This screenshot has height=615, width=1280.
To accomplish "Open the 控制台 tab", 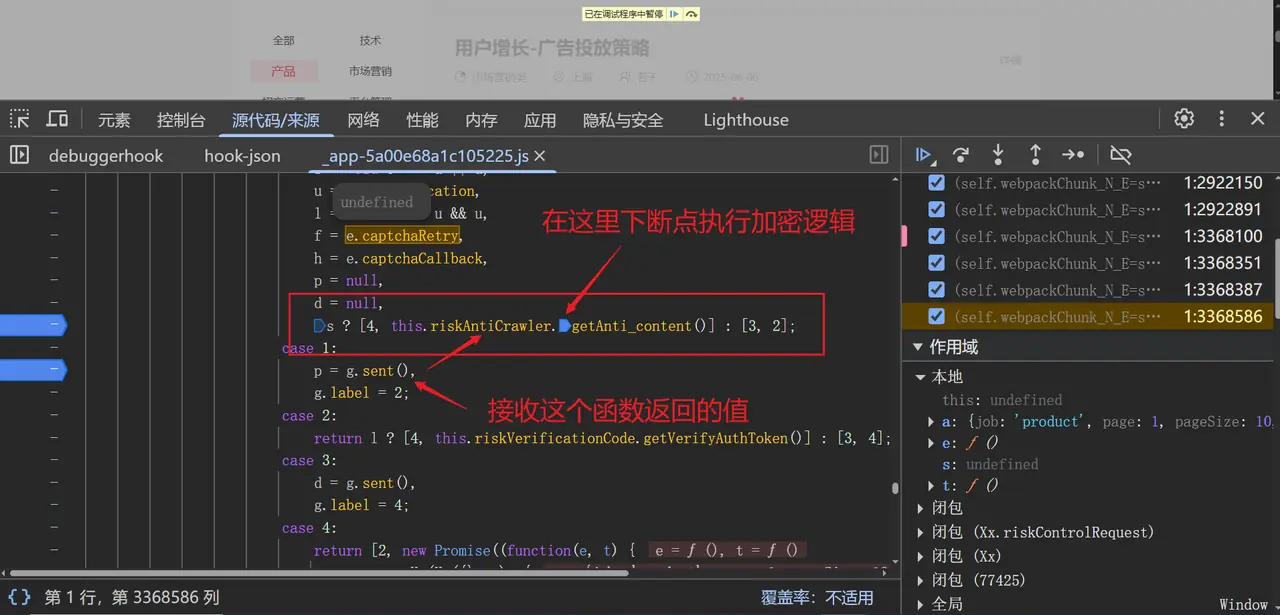I will (181, 120).
